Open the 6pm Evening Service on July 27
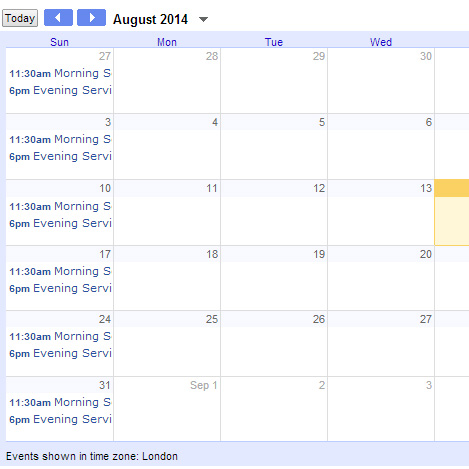 (60, 90)
